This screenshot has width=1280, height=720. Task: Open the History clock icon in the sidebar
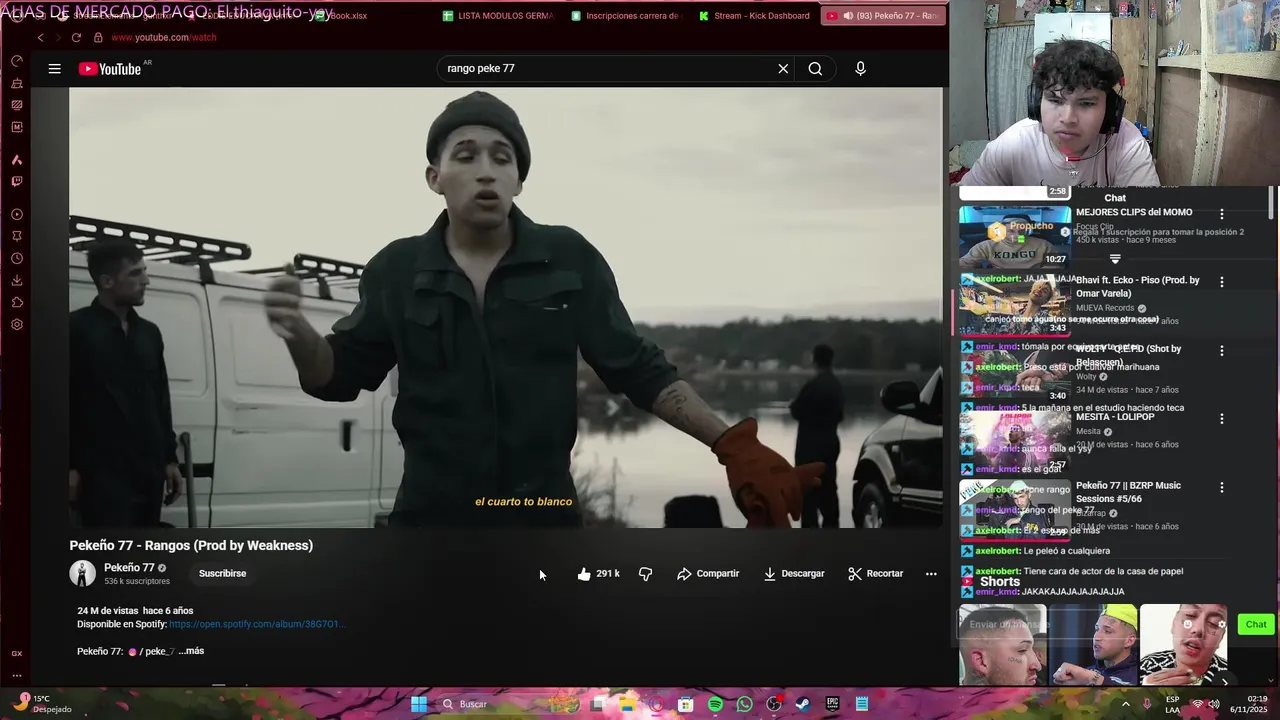tap(17, 259)
